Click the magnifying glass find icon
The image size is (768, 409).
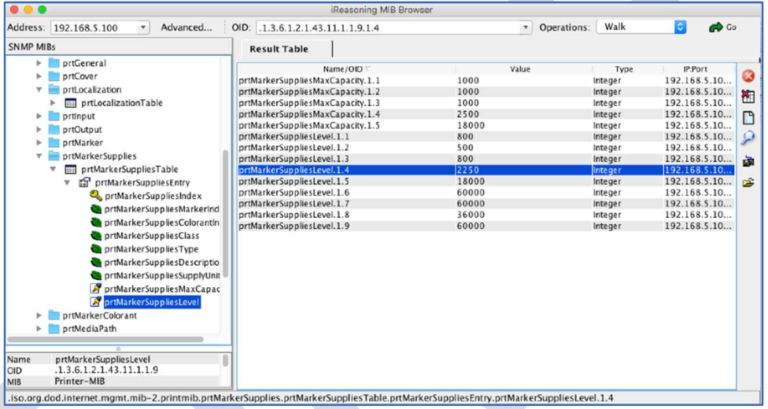pyautogui.click(x=747, y=138)
